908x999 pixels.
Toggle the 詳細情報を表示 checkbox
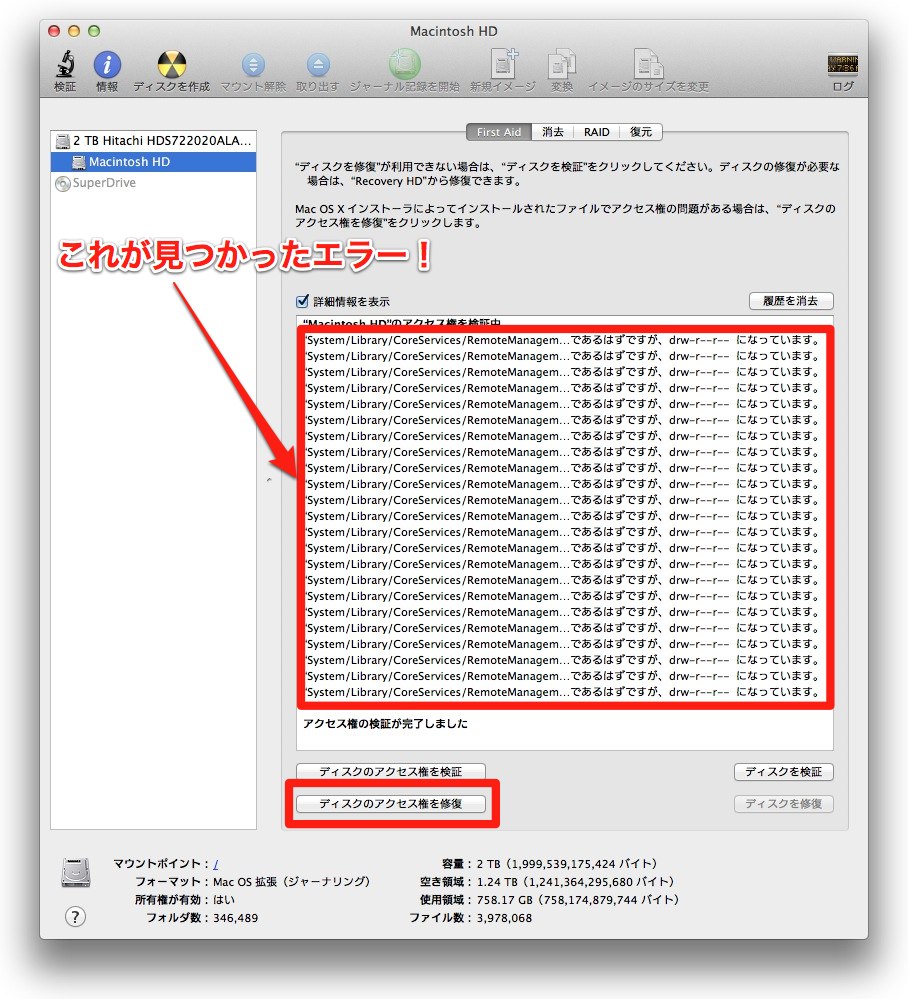click(303, 301)
